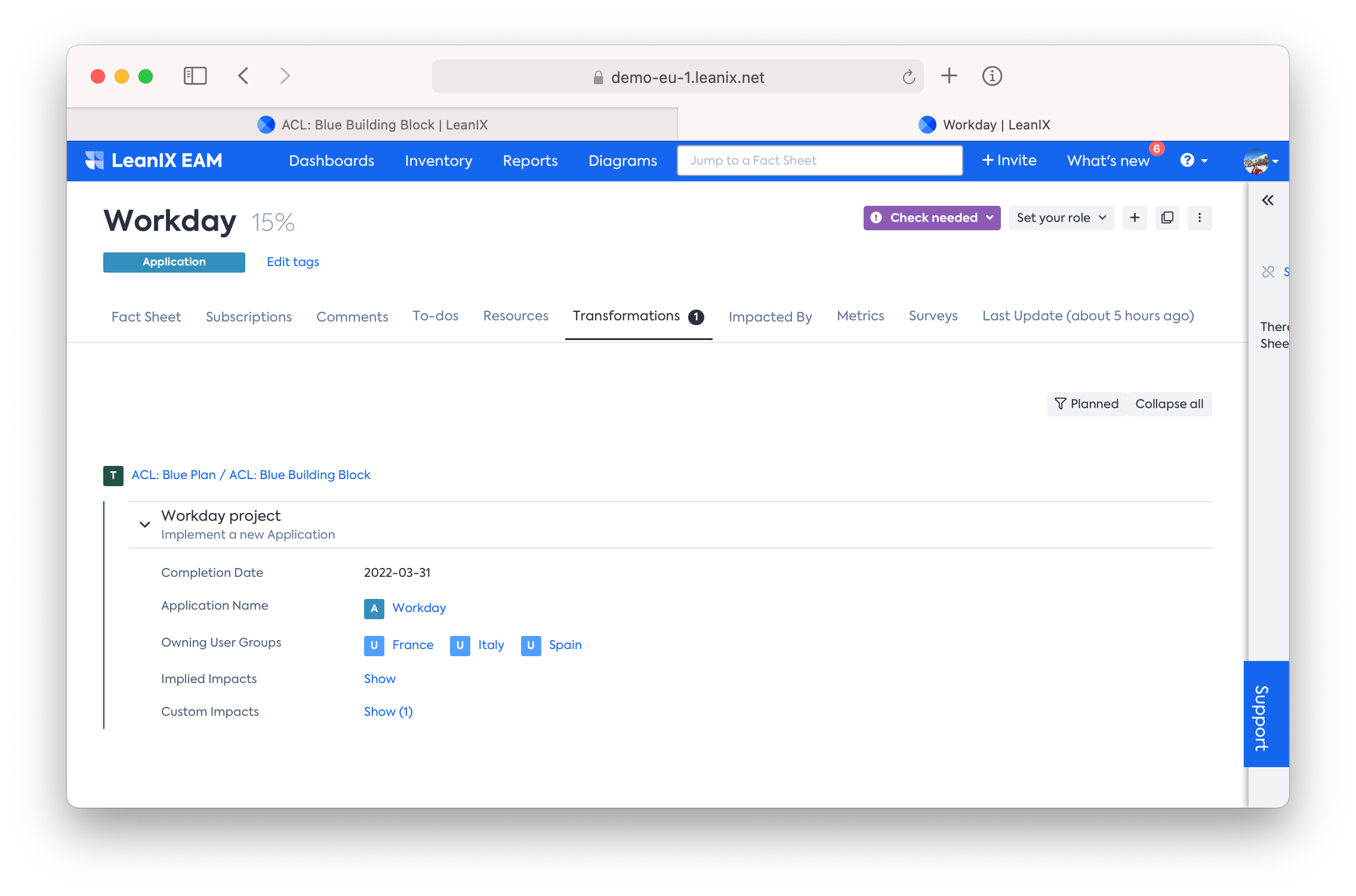Open the Set your role dropdown
1356x896 pixels.
click(x=1061, y=218)
